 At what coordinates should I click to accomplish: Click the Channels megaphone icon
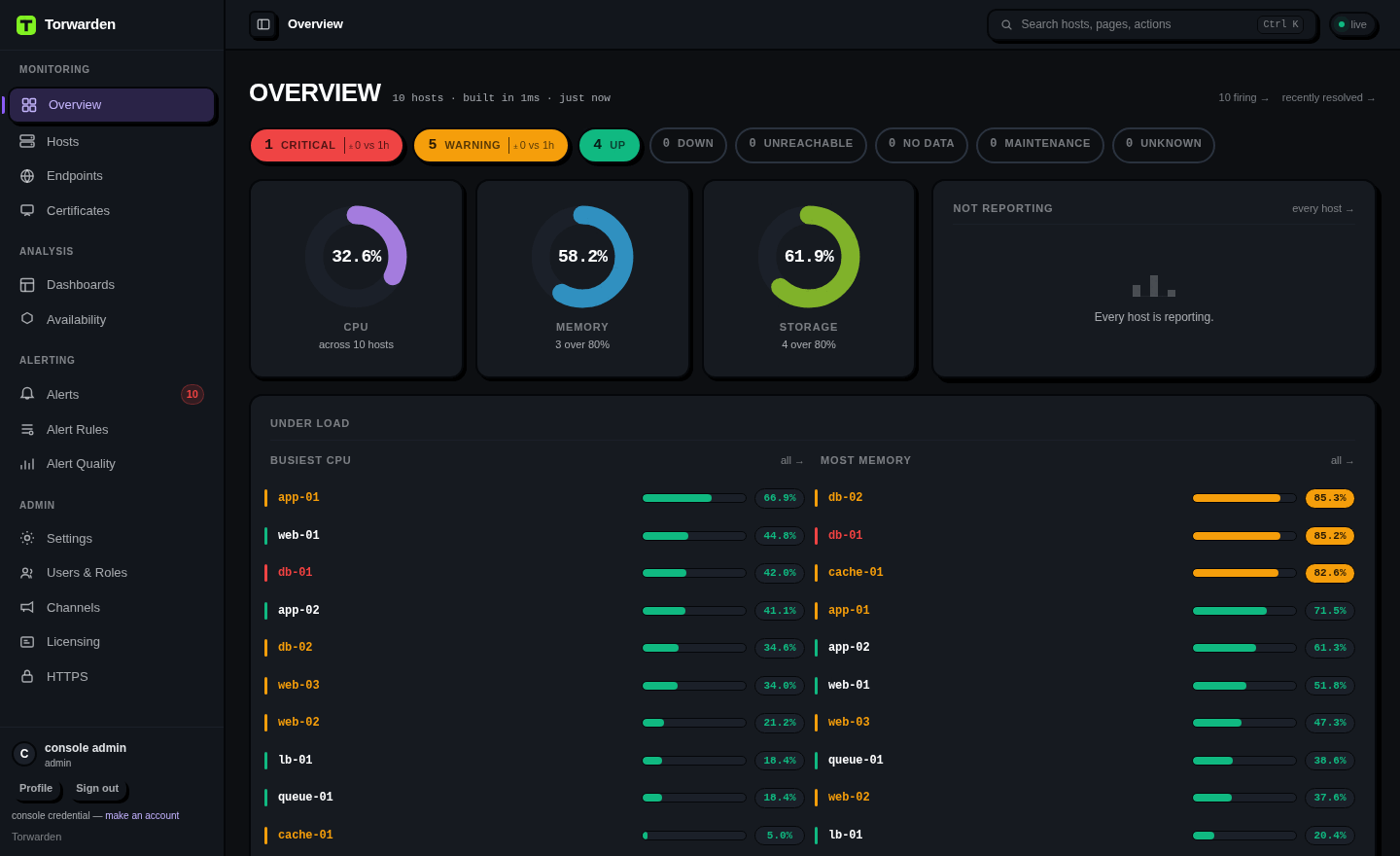click(27, 607)
